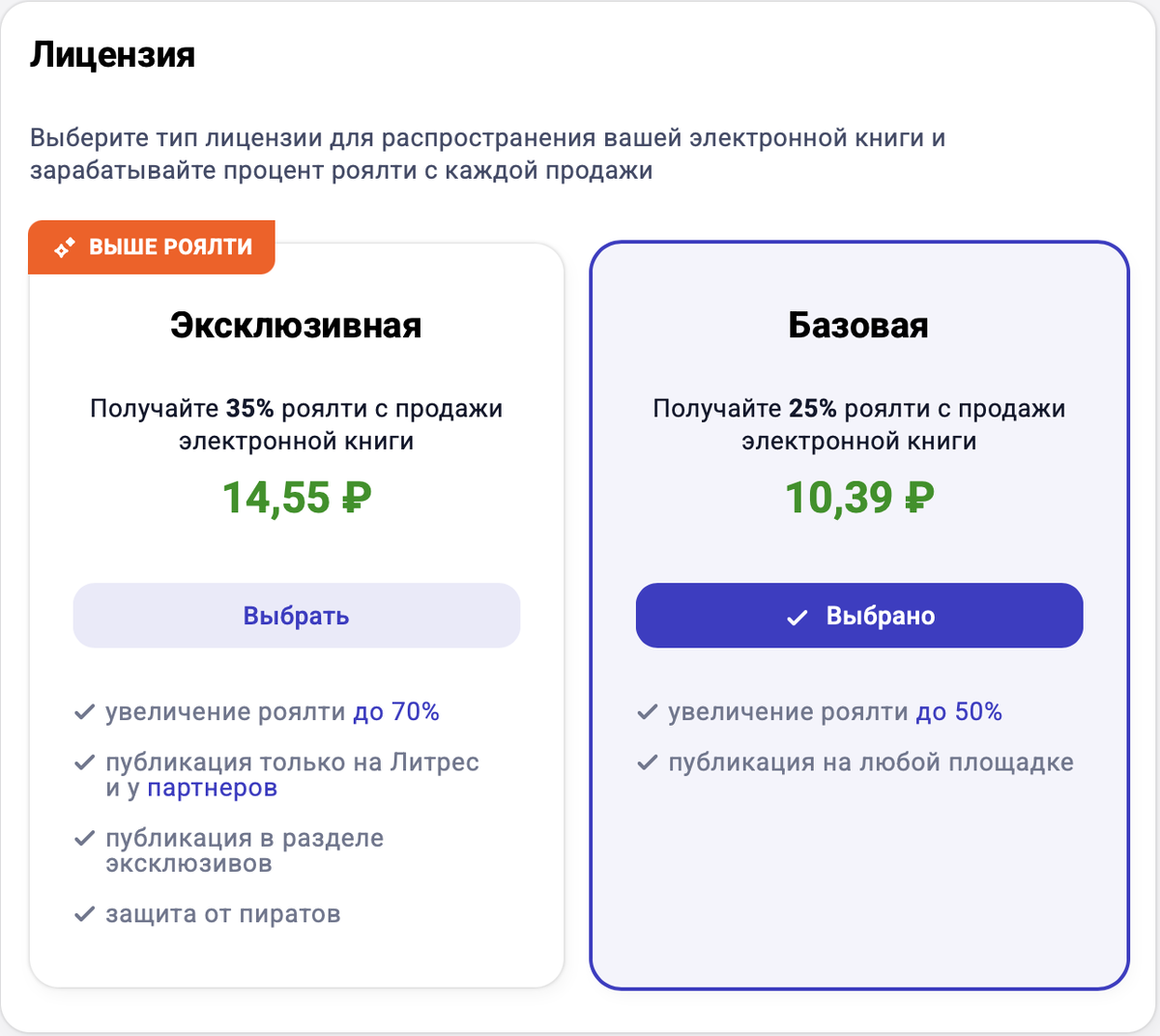Viewport: 1160px width, 1036px height.
Task: Click the green price 10,39 ₽
Action: (858, 498)
